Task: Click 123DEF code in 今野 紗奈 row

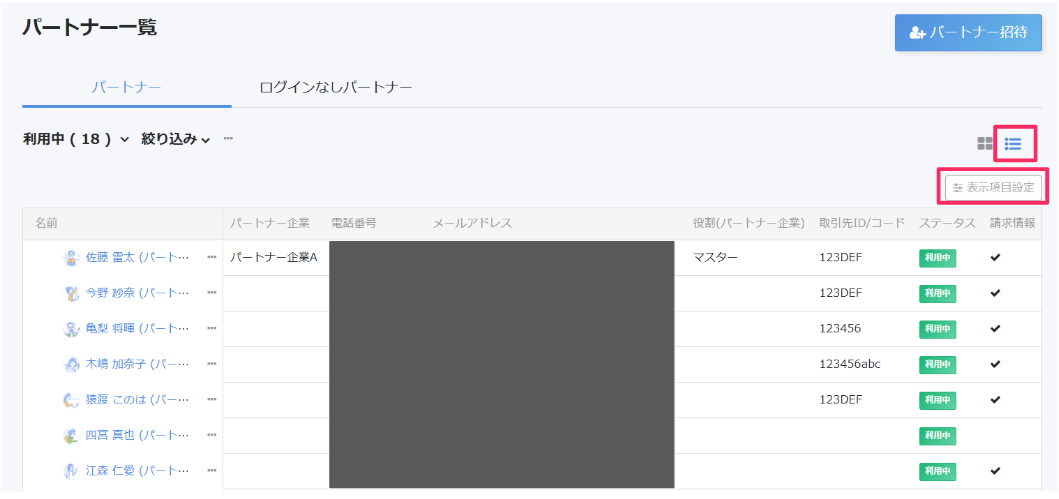Action: point(840,293)
